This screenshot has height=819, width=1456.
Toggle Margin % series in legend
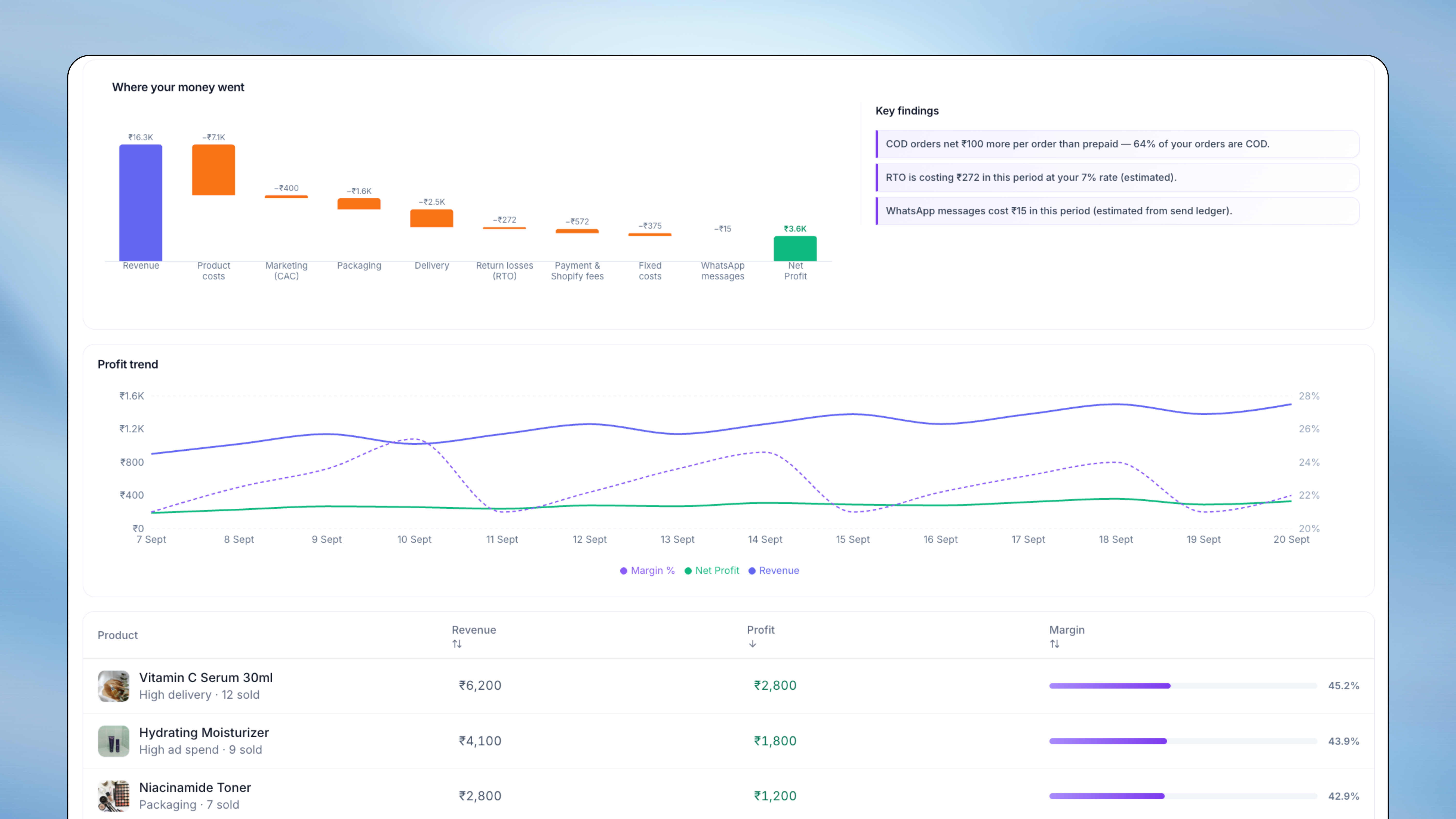point(647,570)
